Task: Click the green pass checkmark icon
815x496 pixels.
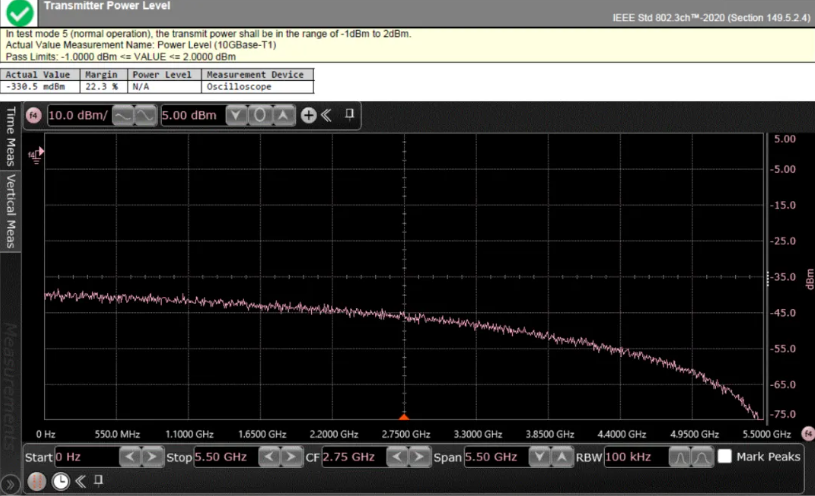Action: point(20,11)
